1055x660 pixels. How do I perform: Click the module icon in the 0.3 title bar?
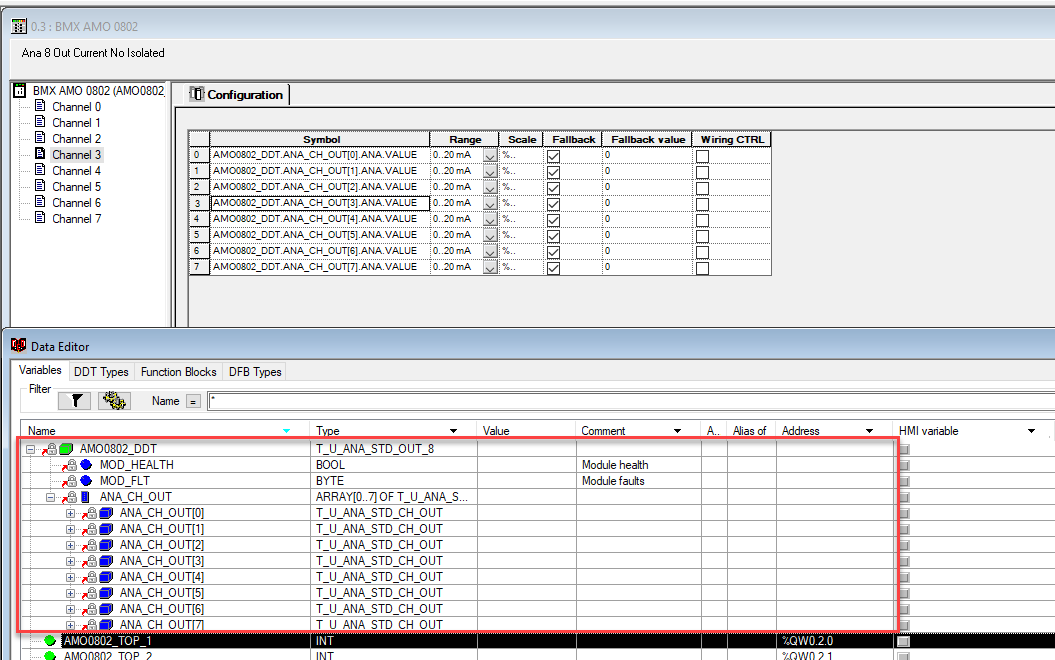19,26
